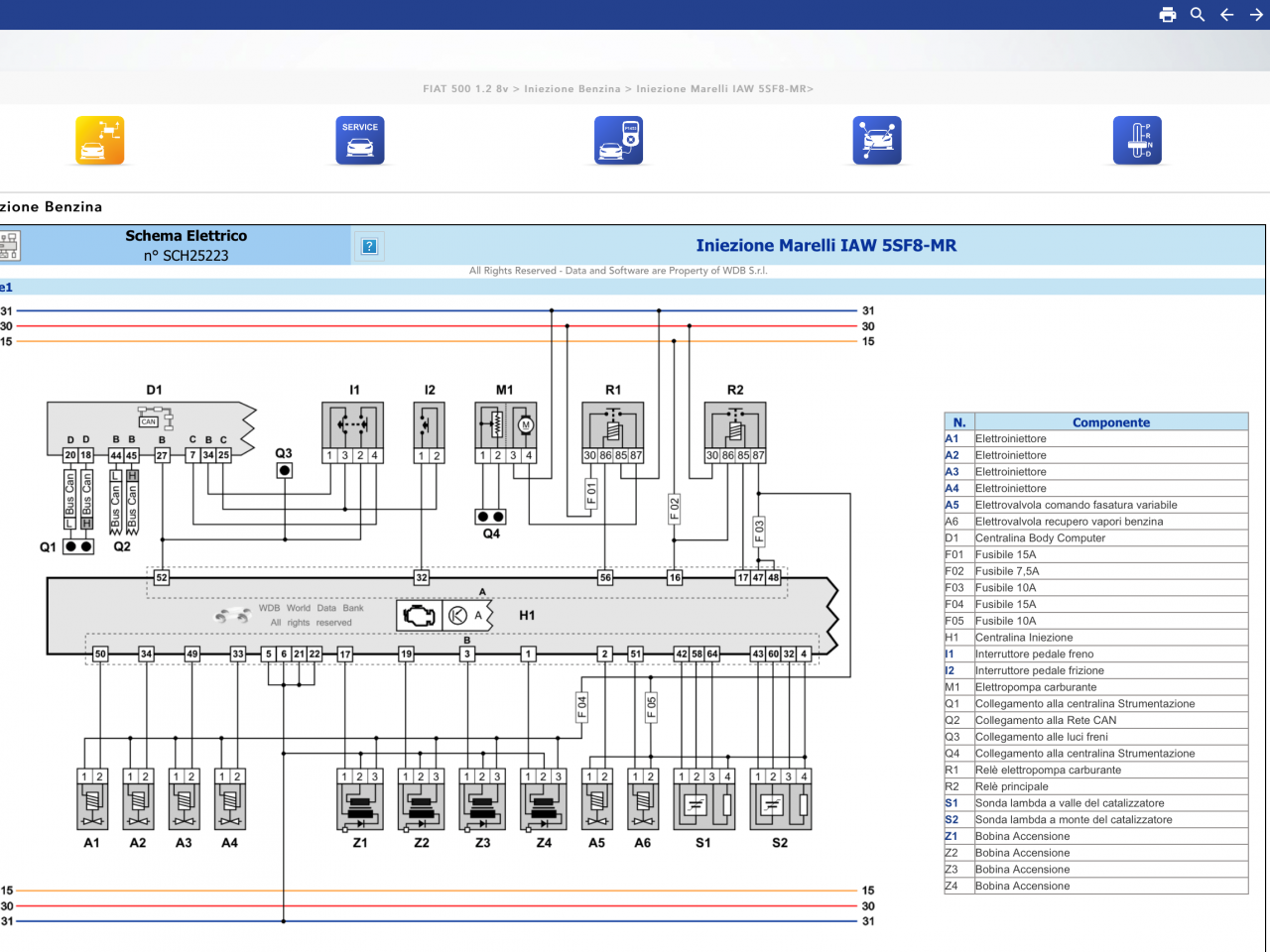Click the printer icon in top bar
The image size is (1270, 952).
tap(1168, 15)
